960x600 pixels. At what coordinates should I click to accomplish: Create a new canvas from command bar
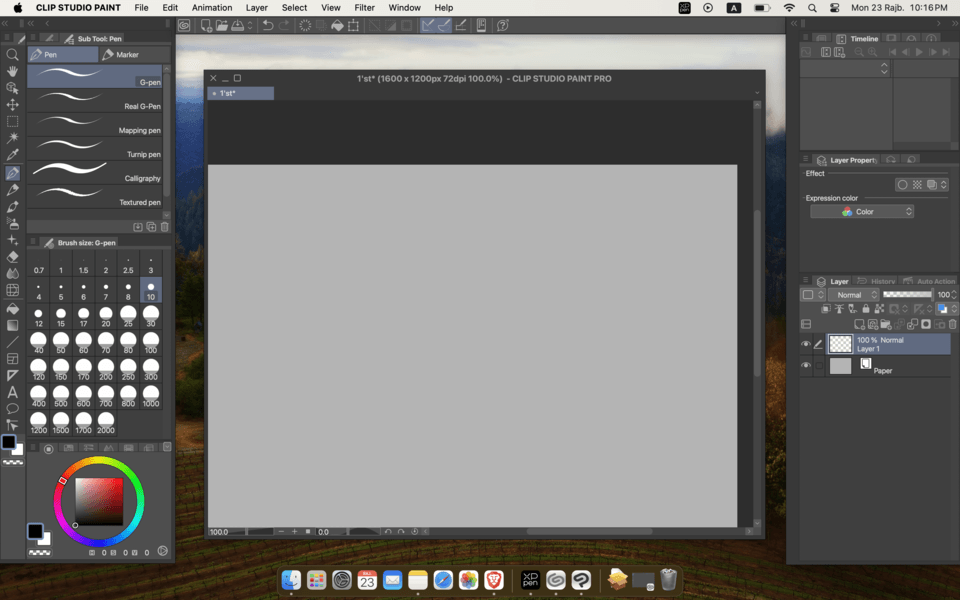pyautogui.click(x=206, y=25)
